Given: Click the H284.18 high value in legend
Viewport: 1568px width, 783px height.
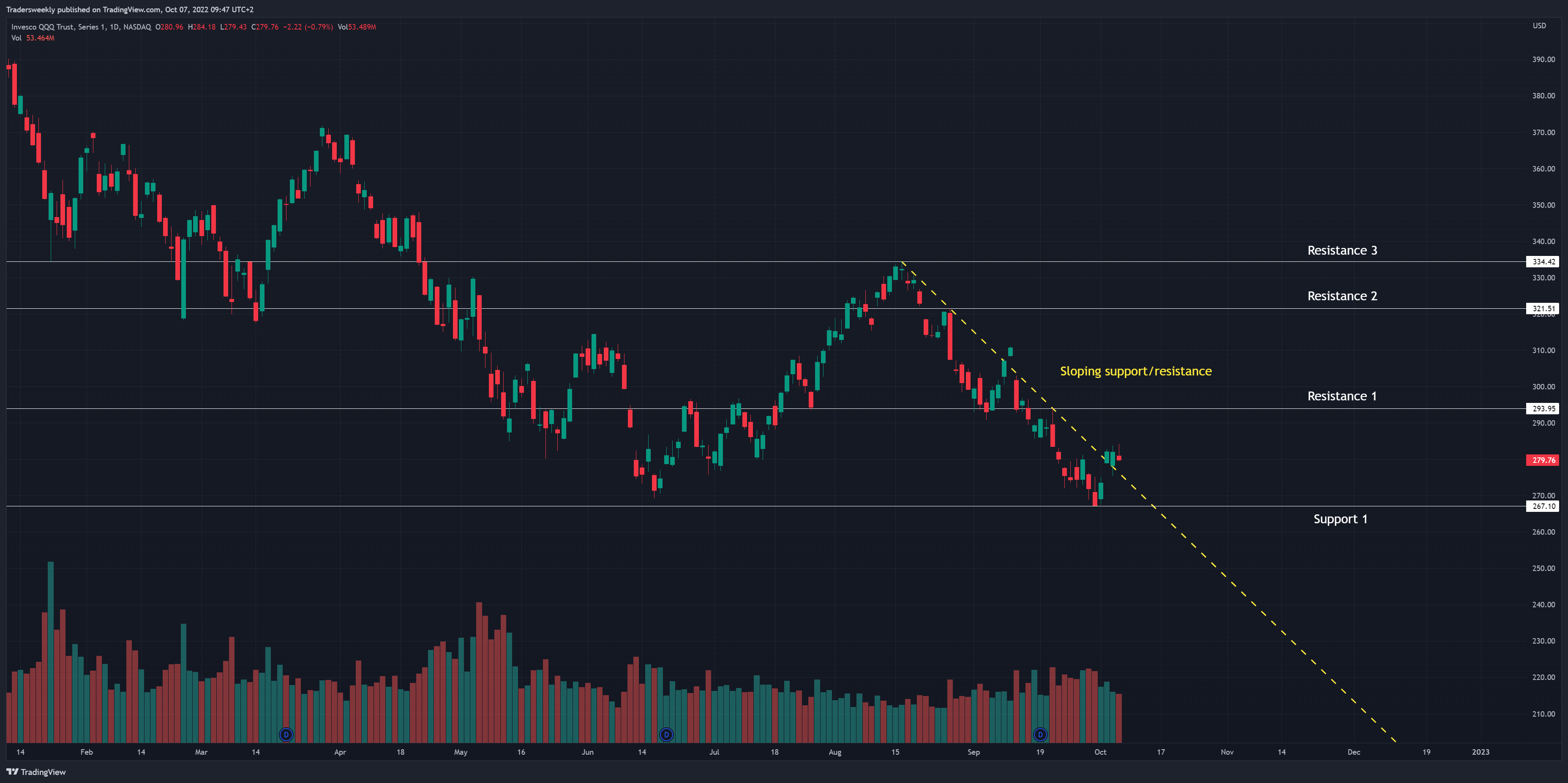Looking at the screenshot, I should pos(202,27).
